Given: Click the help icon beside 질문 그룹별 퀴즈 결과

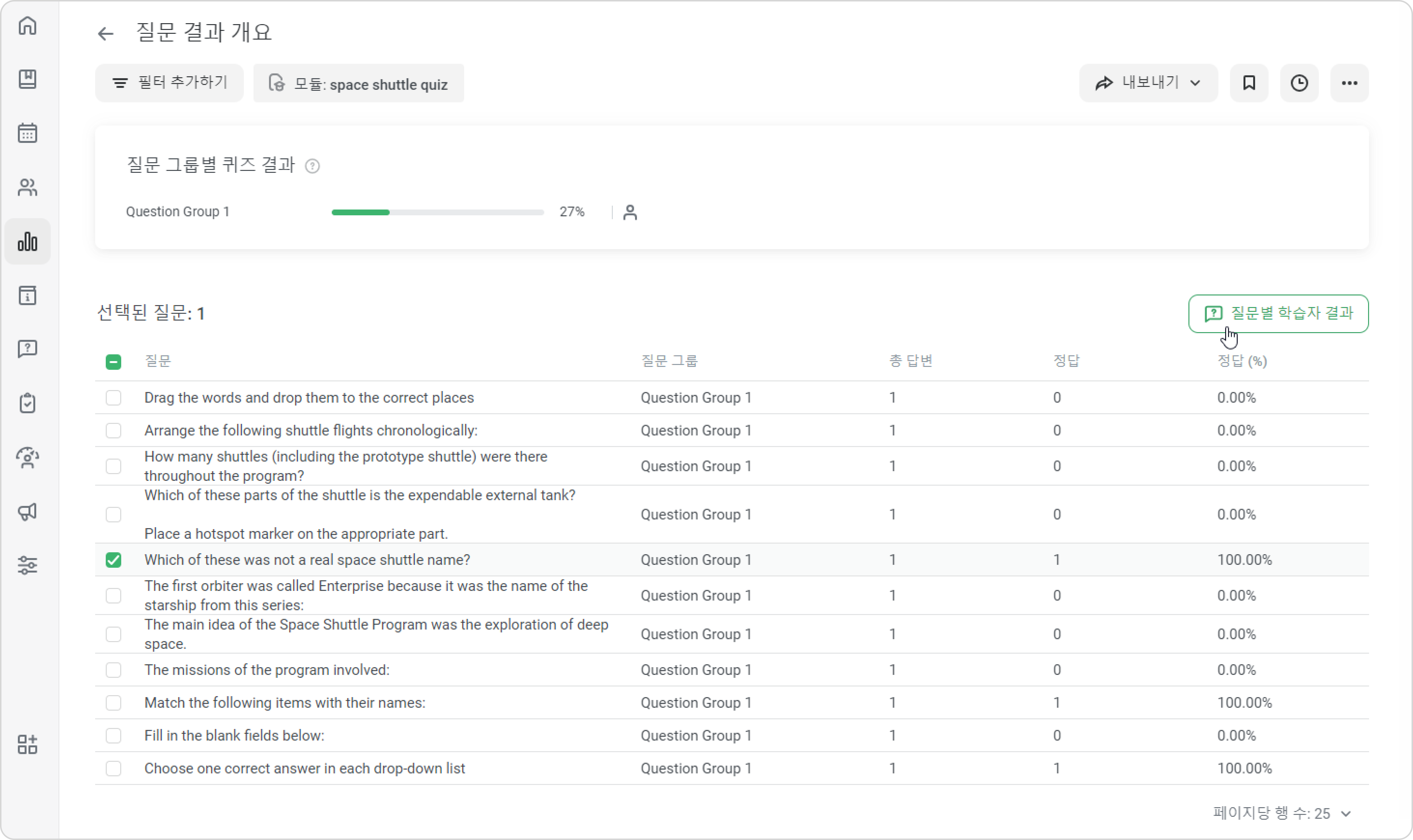Looking at the screenshot, I should (x=312, y=166).
